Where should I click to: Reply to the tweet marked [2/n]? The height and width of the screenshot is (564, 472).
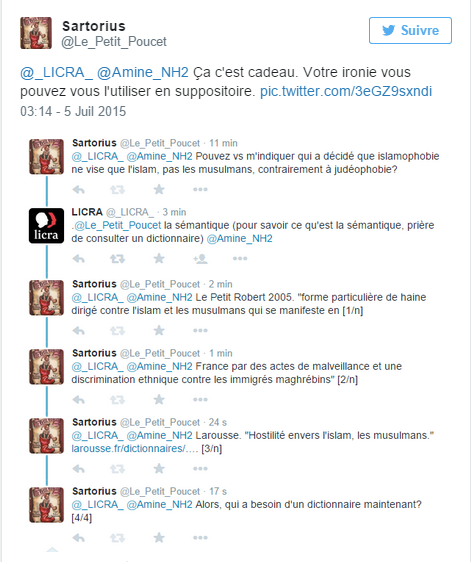point(78,399)
